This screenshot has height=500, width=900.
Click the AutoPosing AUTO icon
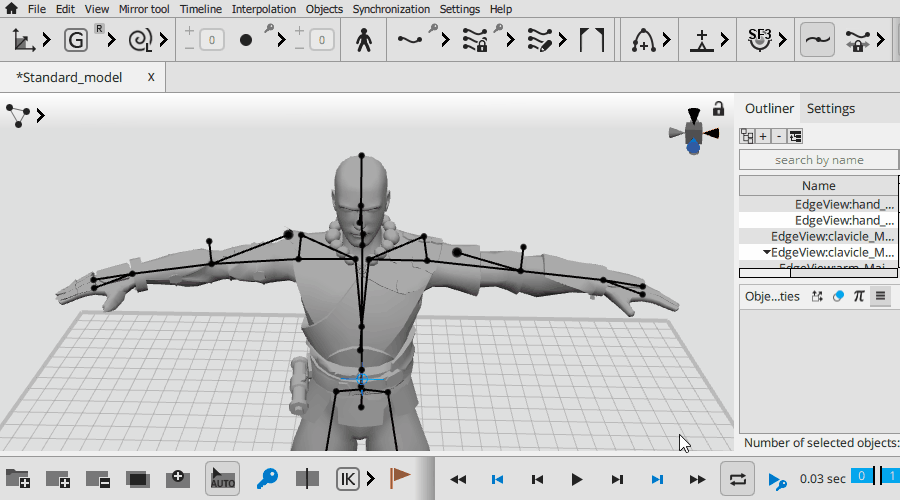(x=222, y=479)
